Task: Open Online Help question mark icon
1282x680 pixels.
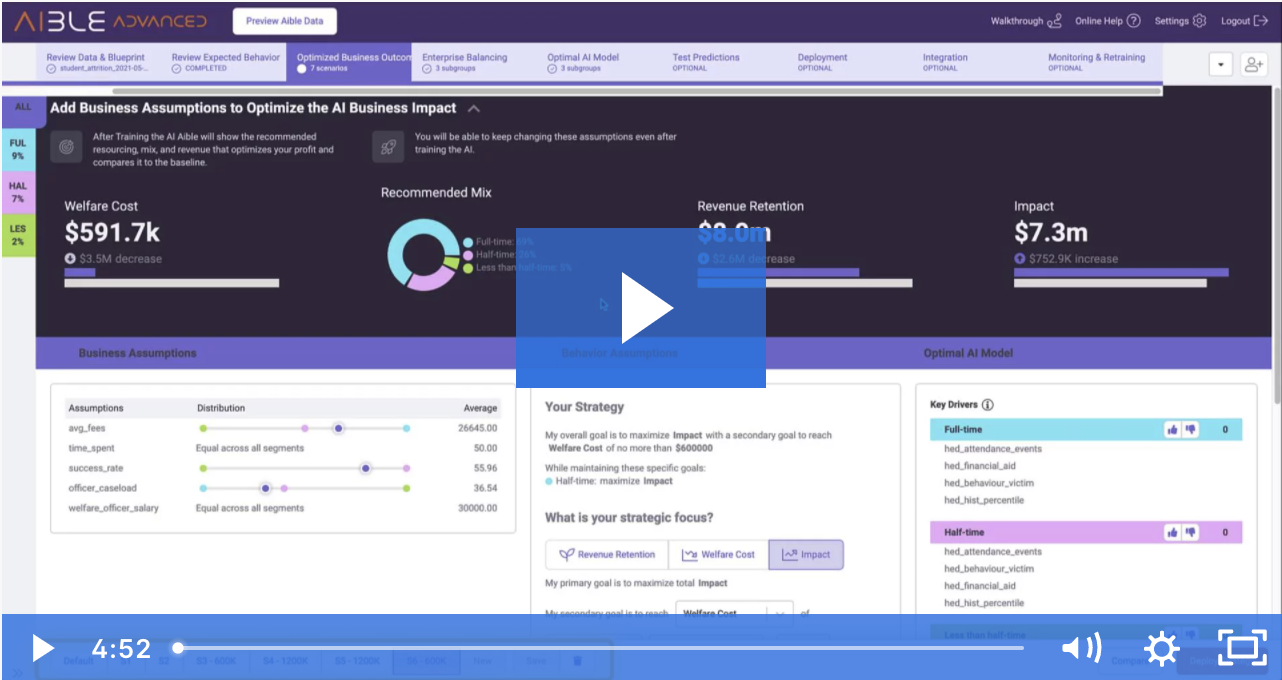Action: click(x=1133, y=21)
